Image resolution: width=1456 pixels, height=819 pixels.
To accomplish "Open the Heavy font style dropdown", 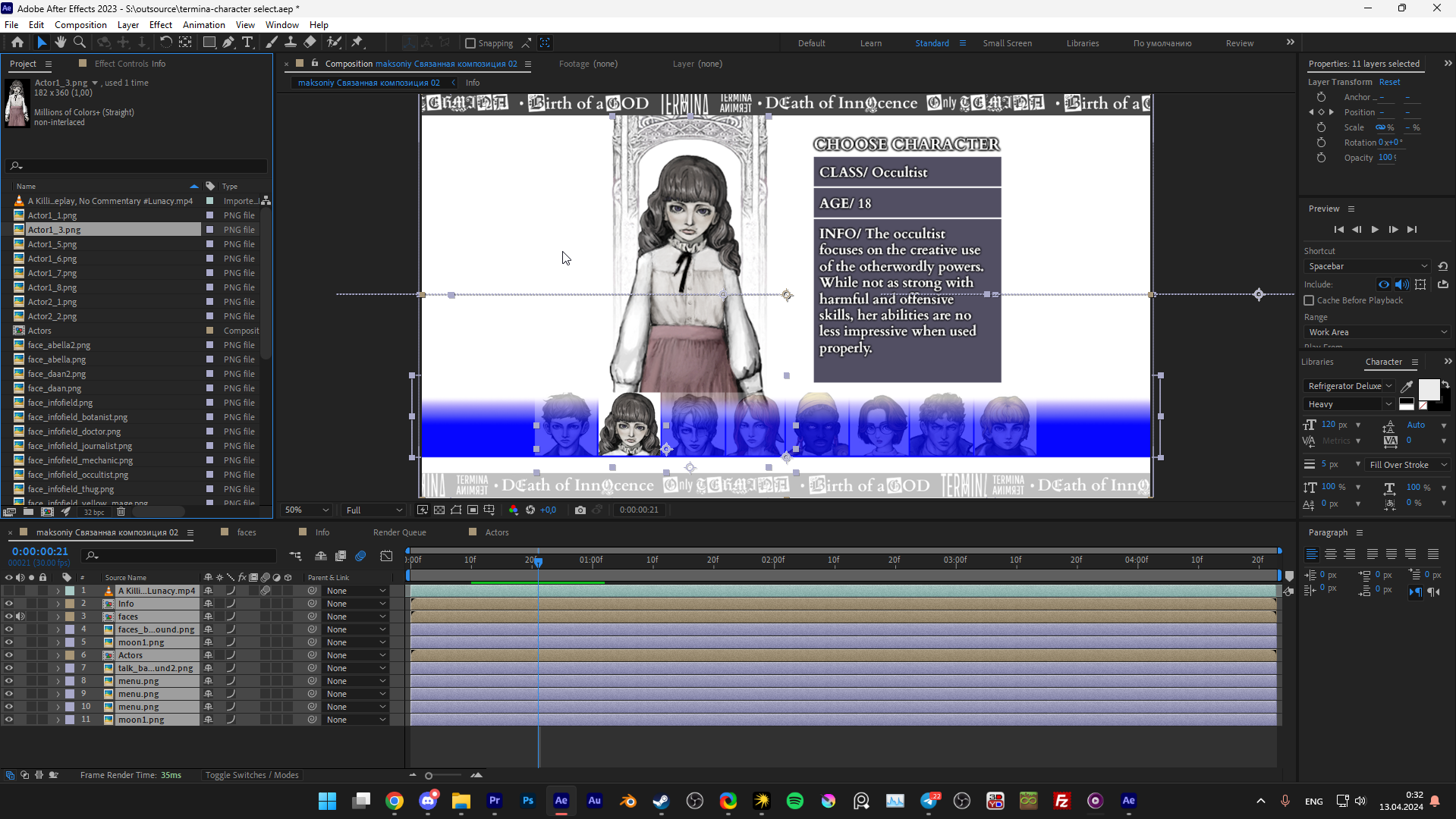I will (x=1349, y=404).
